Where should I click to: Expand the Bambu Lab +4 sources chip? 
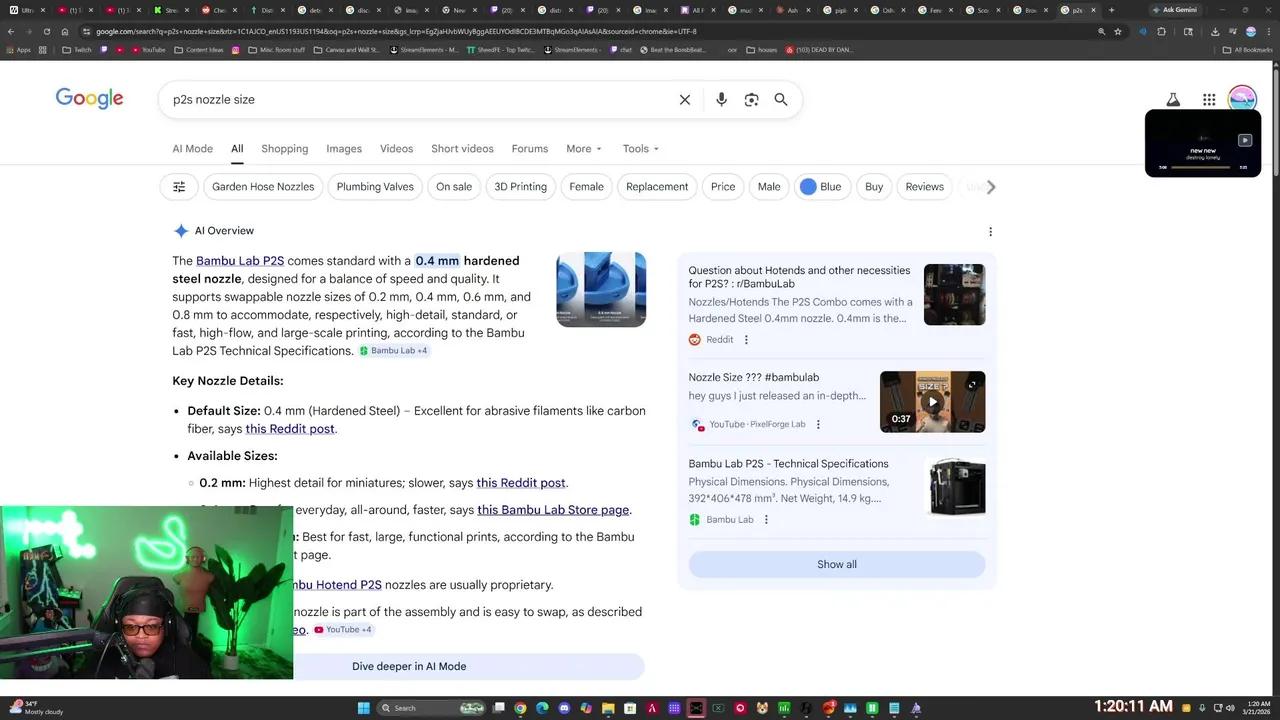click(393, 351)
